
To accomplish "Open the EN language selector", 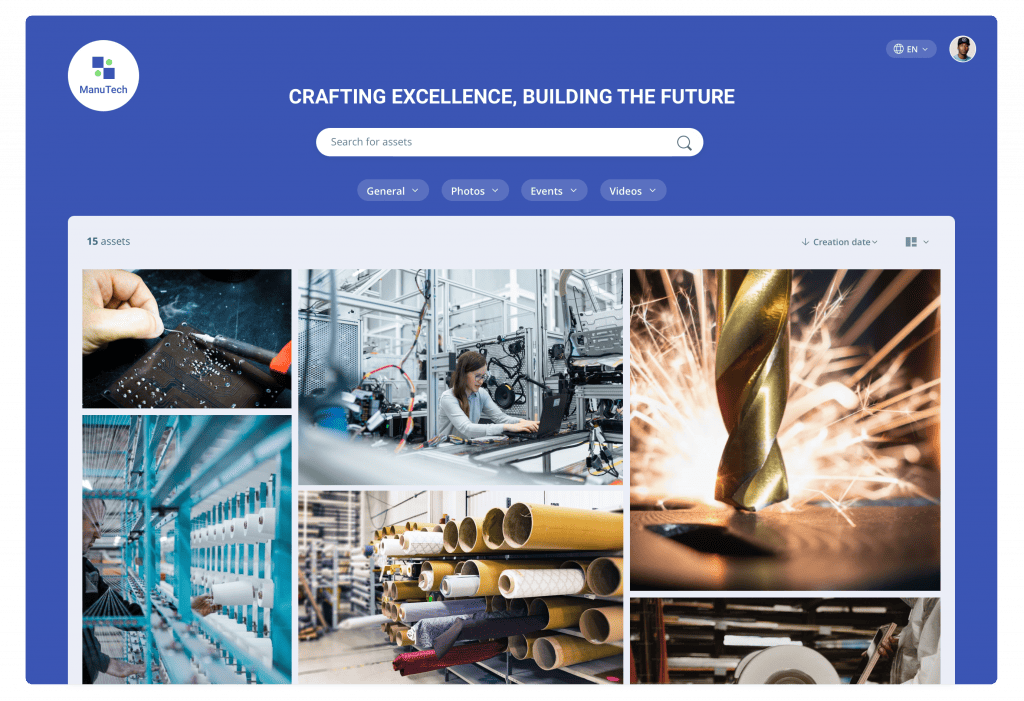I will (911, 49).
